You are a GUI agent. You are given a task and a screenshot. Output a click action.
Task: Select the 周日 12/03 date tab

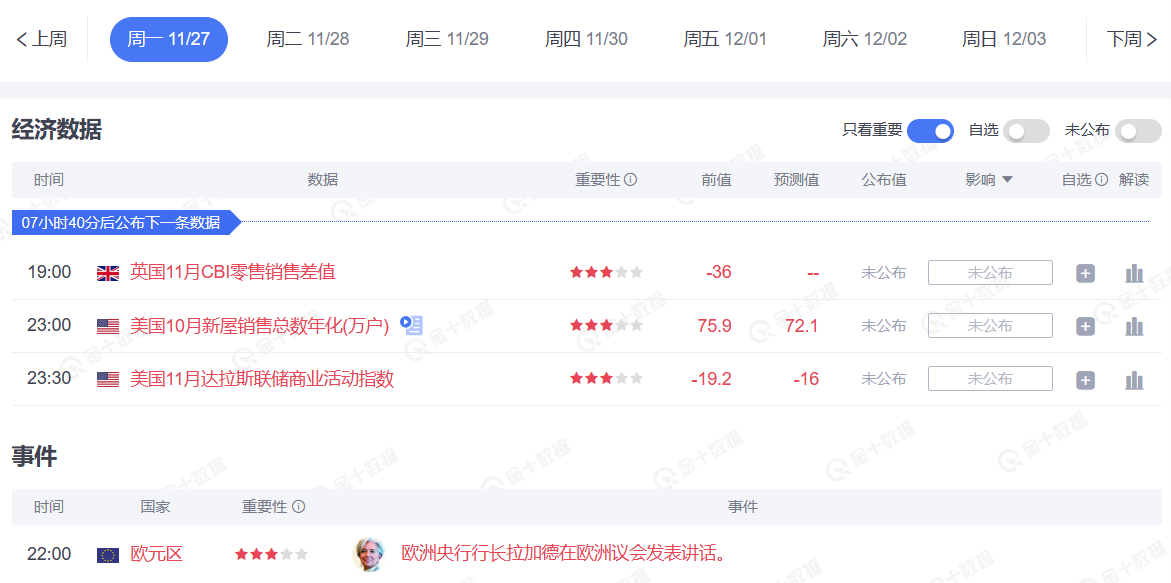(x=1003, y=39)
